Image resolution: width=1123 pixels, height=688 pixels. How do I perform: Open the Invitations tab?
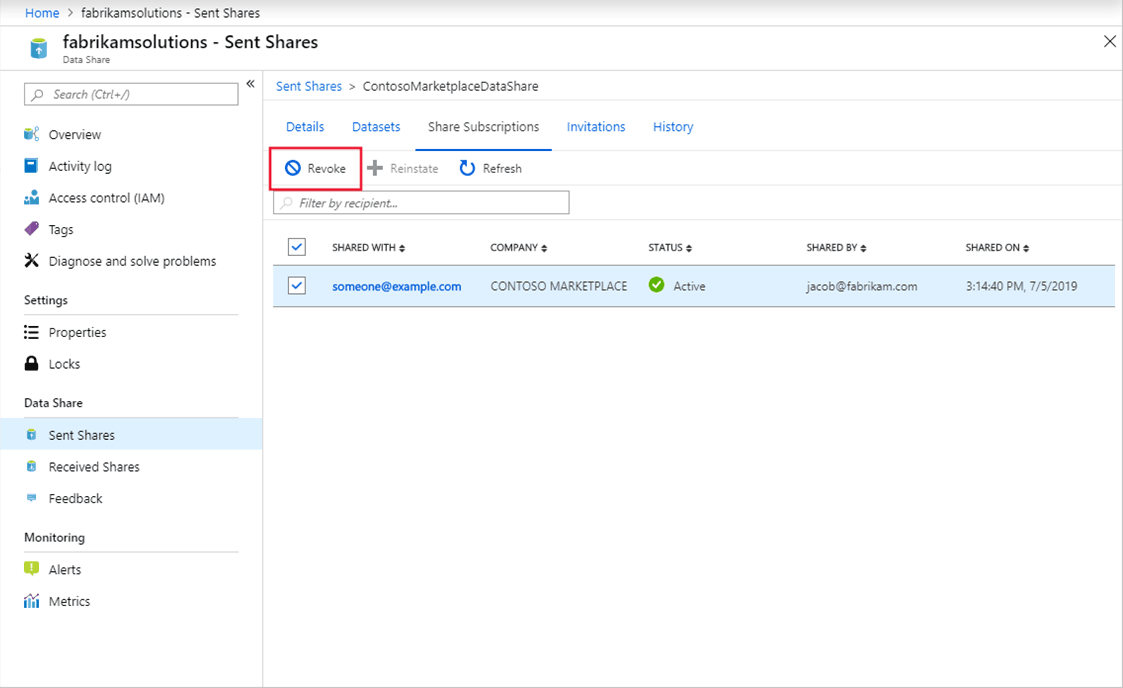596,126
